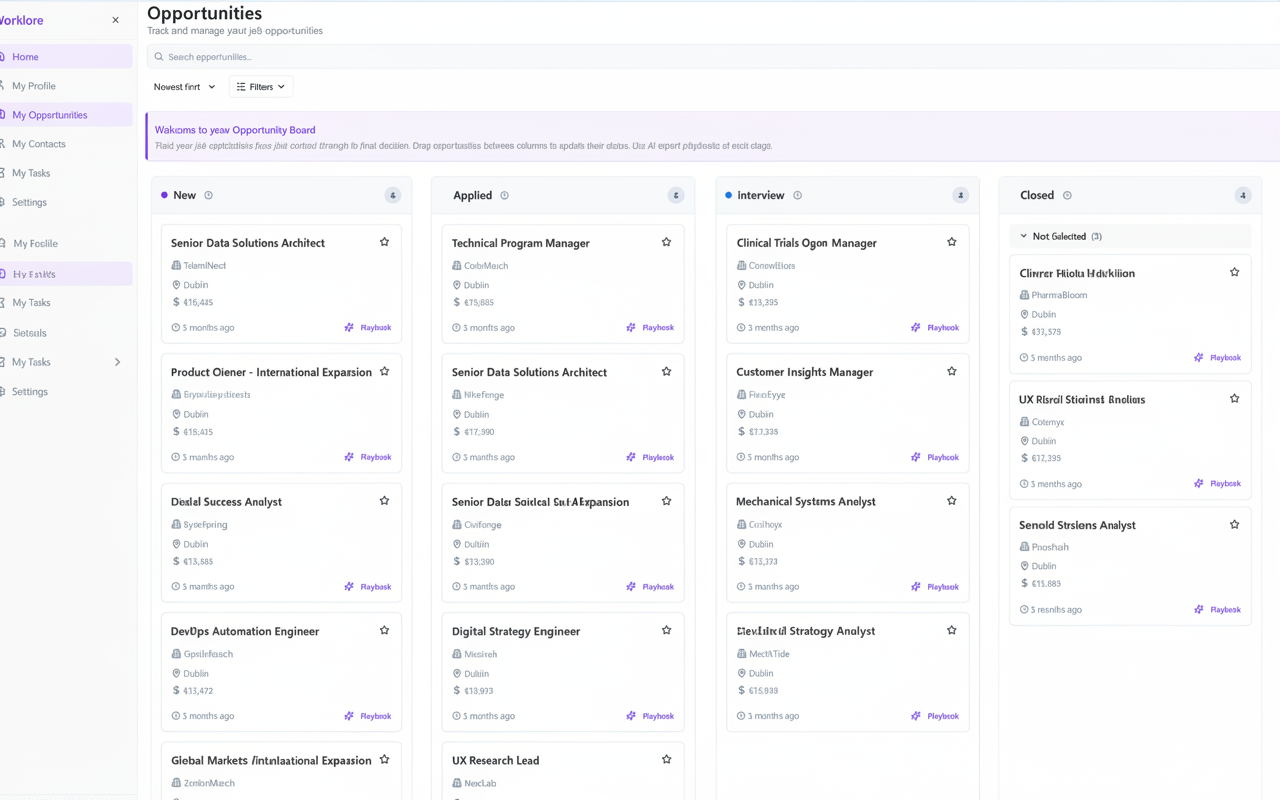The width and height of the screenshot is (1280, 800).
Task: Favorite the Clinical Trials manager card
Action: pyautogui.click(x=951, y=242)
